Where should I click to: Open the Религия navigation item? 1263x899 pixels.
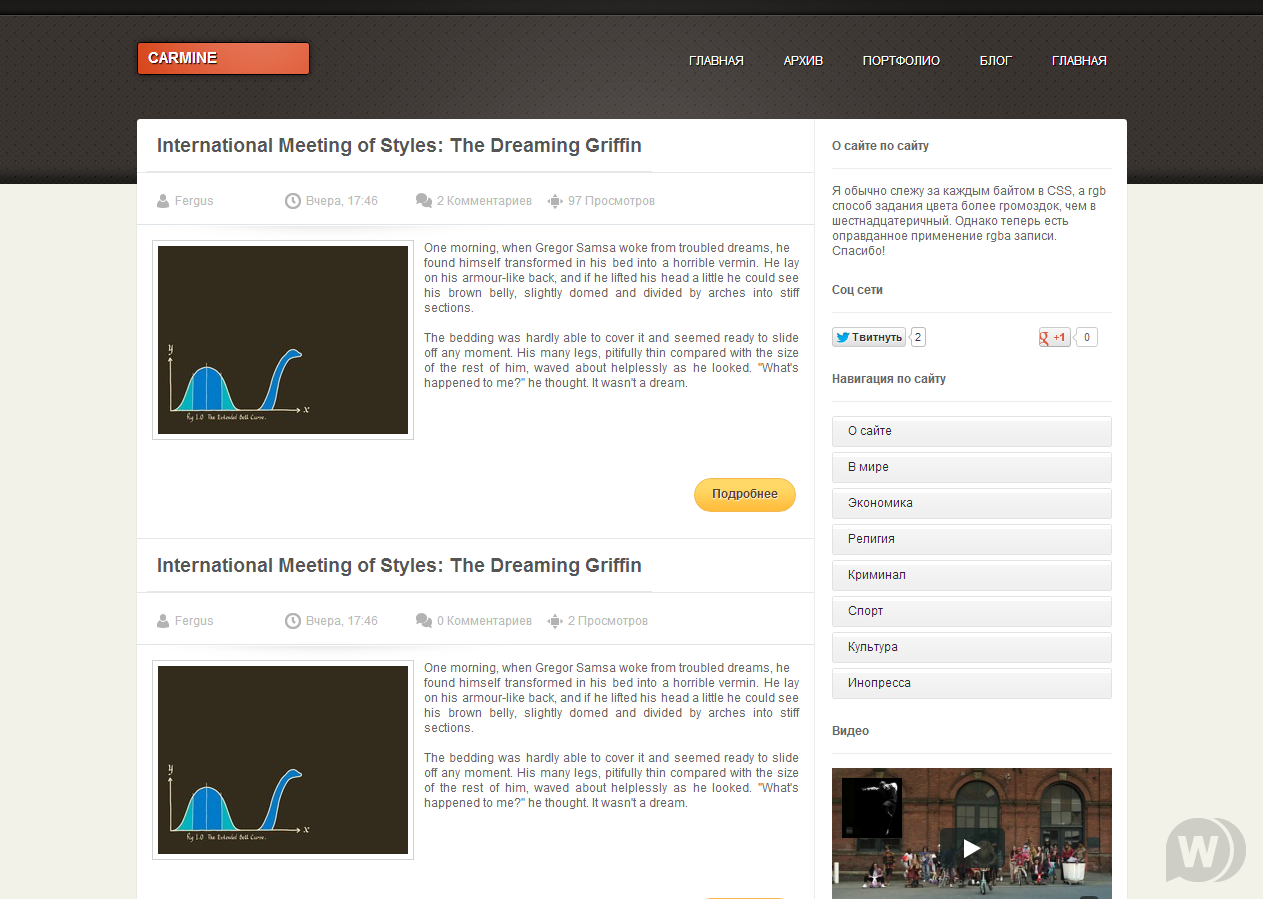tap(972, 539)
